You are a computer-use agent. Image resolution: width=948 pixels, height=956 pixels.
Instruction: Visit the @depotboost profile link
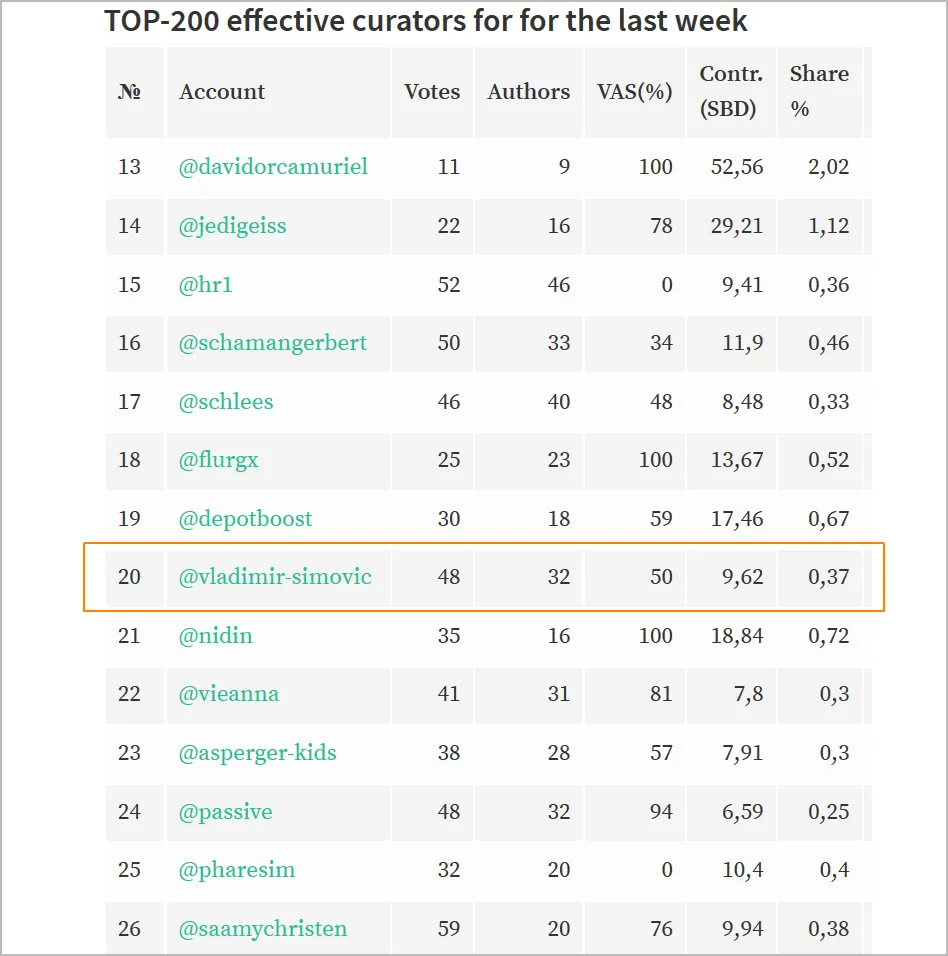(245, 519)
